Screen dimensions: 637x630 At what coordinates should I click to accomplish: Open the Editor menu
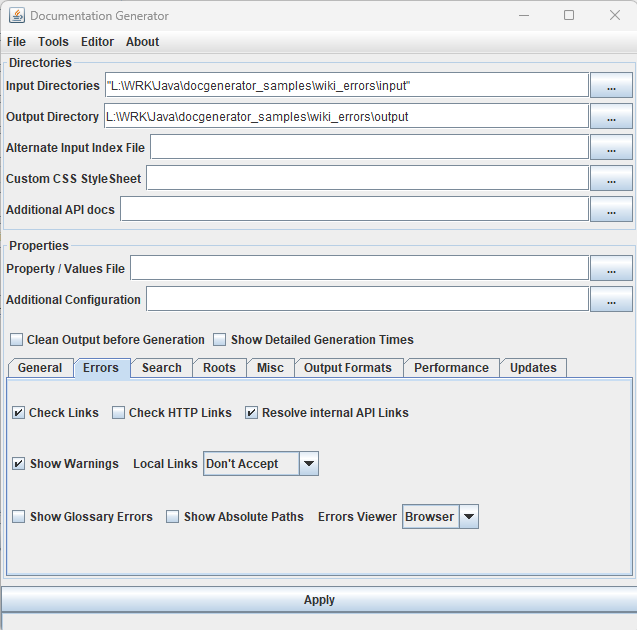coord(98,42)
